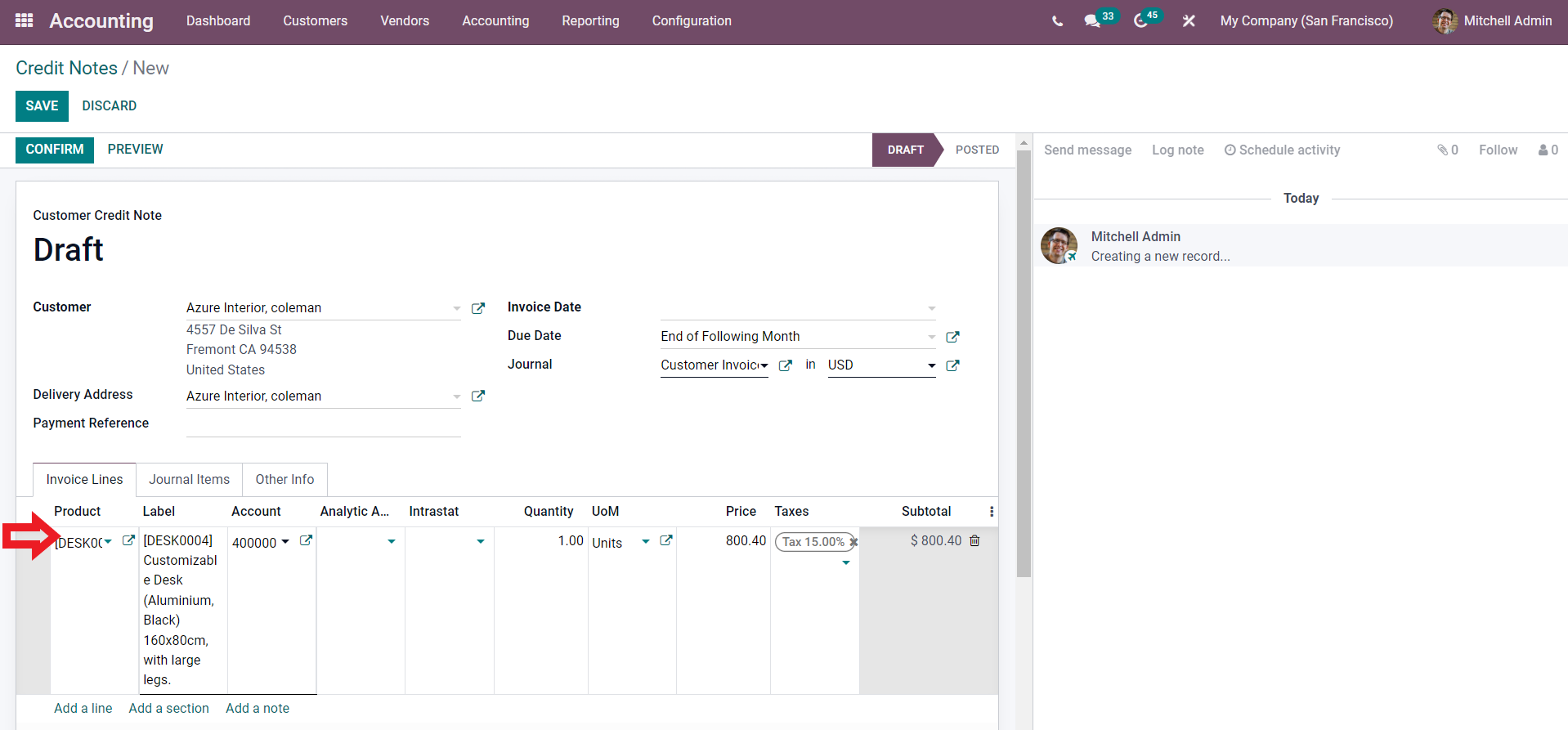This screenshot has height=730, width=1568.
Task: Click the DISCARD button
Action: [x=110, y=105]
